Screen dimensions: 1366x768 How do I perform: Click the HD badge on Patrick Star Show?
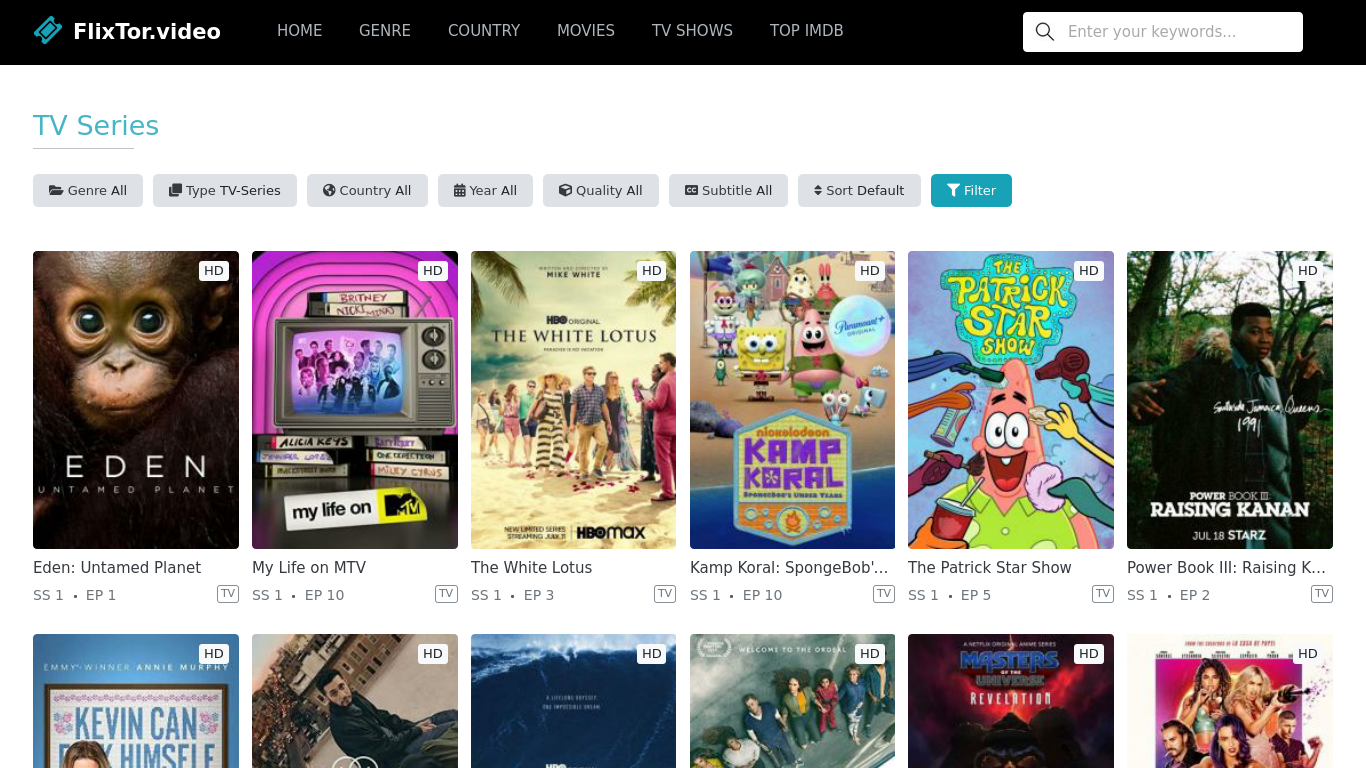click(x=1089, y=270)
